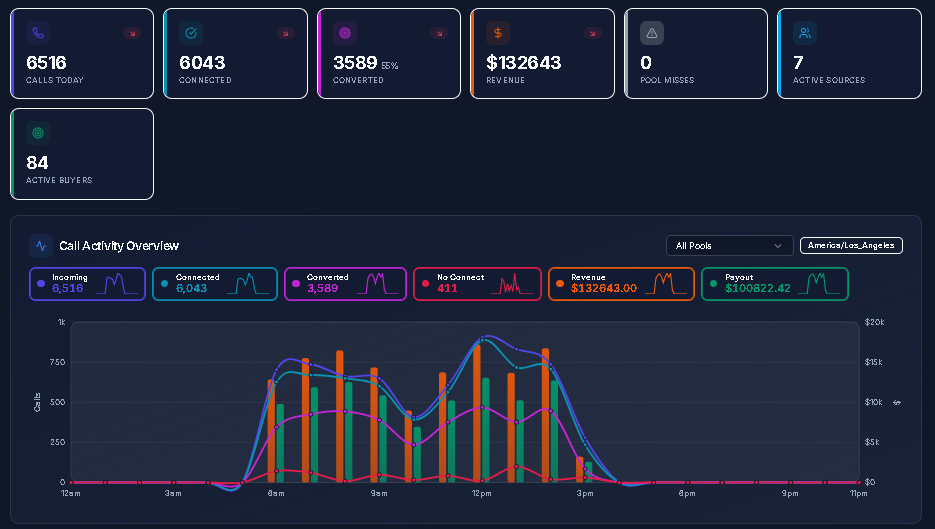Click the link icon beside $10k axis label
This screenshot has width=935, height=529.
pyautogui.click(x=896, y=403)
